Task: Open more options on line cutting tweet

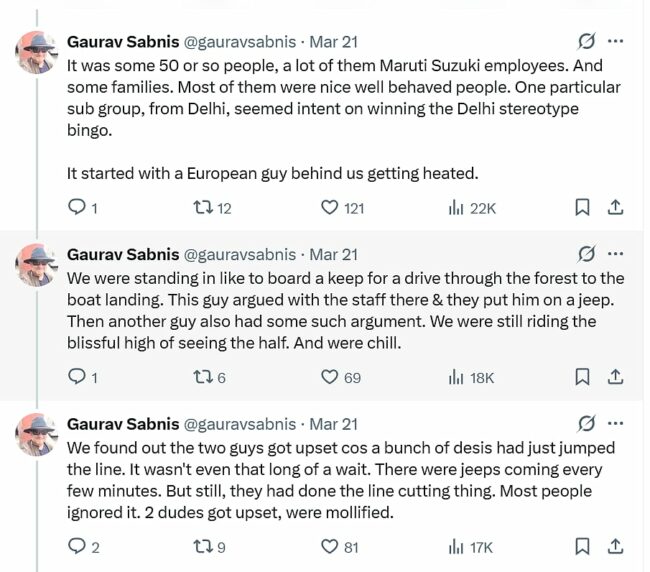Action: (x=616, y=424)
